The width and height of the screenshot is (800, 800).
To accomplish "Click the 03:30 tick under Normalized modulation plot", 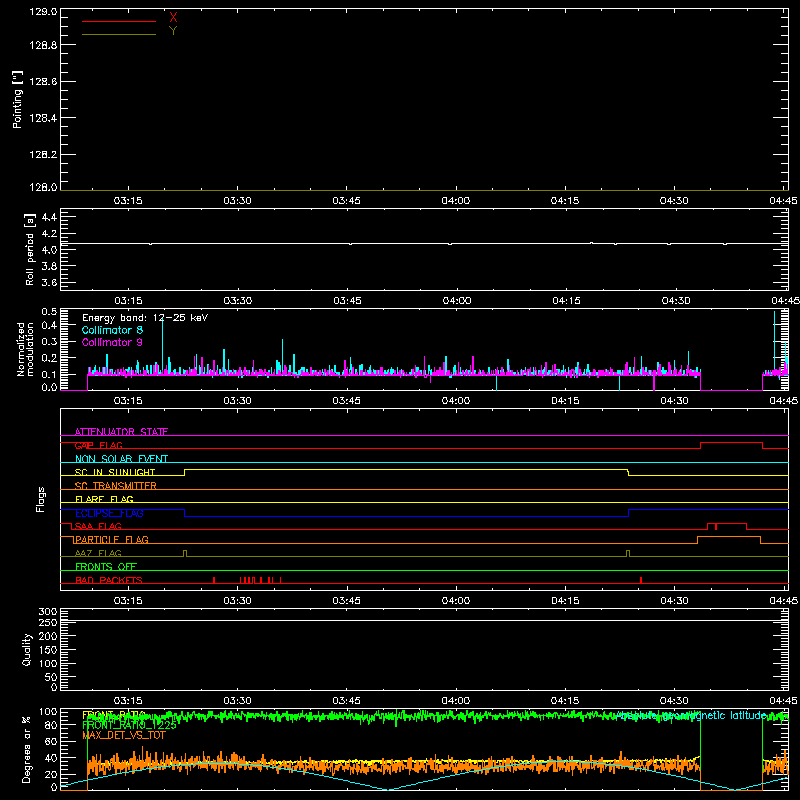I will tap(237, 401).
